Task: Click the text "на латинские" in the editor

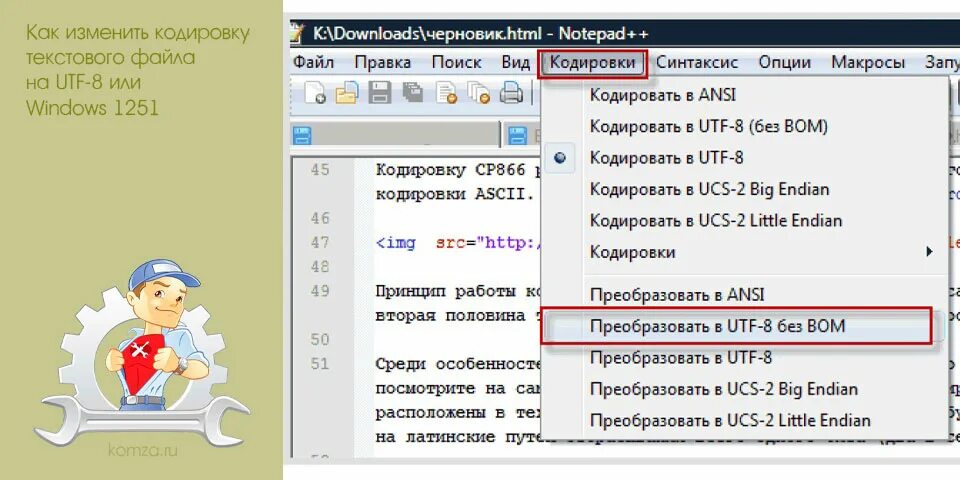Action: (x=435, y=437)
